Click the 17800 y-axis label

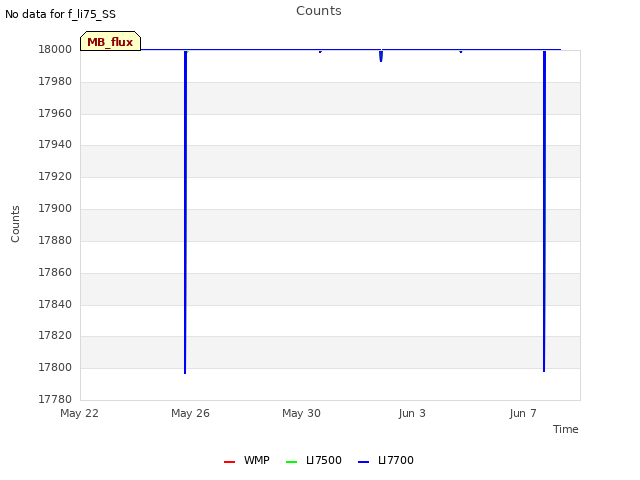click(55, 368)
